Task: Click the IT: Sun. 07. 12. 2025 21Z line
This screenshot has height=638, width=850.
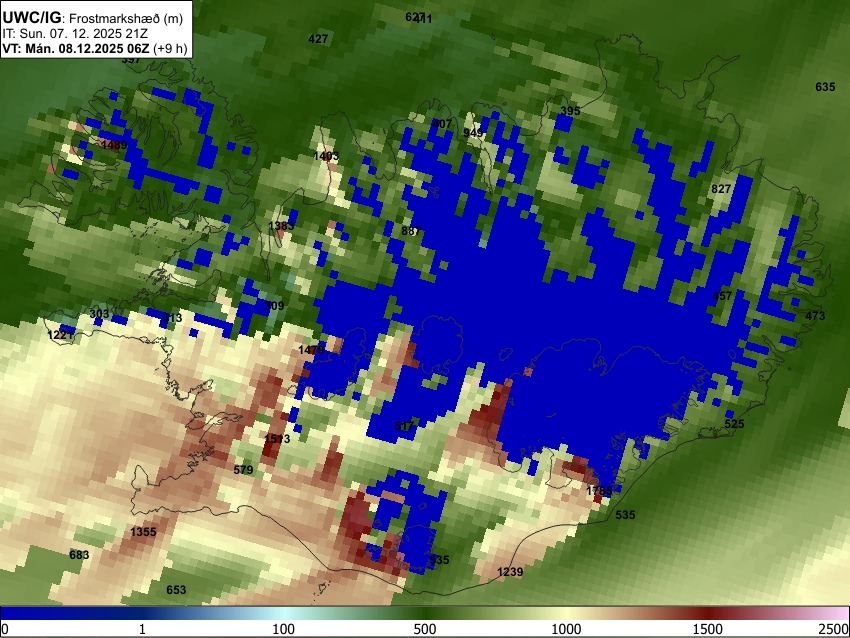Action: [75, 34]
